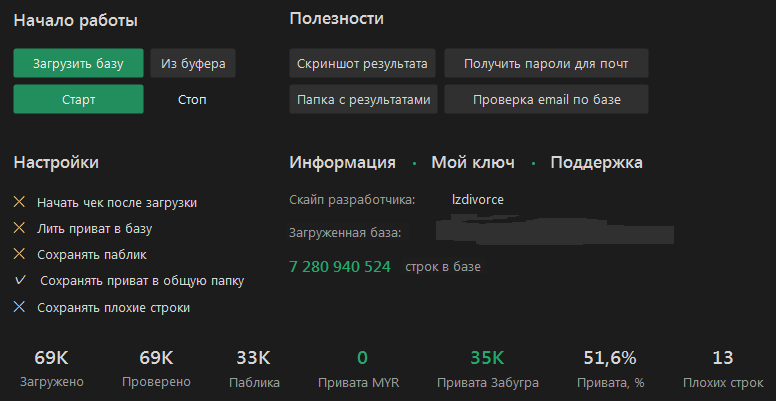Click the Скайп разработчика label
This screenshot has height=401, width=776.
coord(352,200)
